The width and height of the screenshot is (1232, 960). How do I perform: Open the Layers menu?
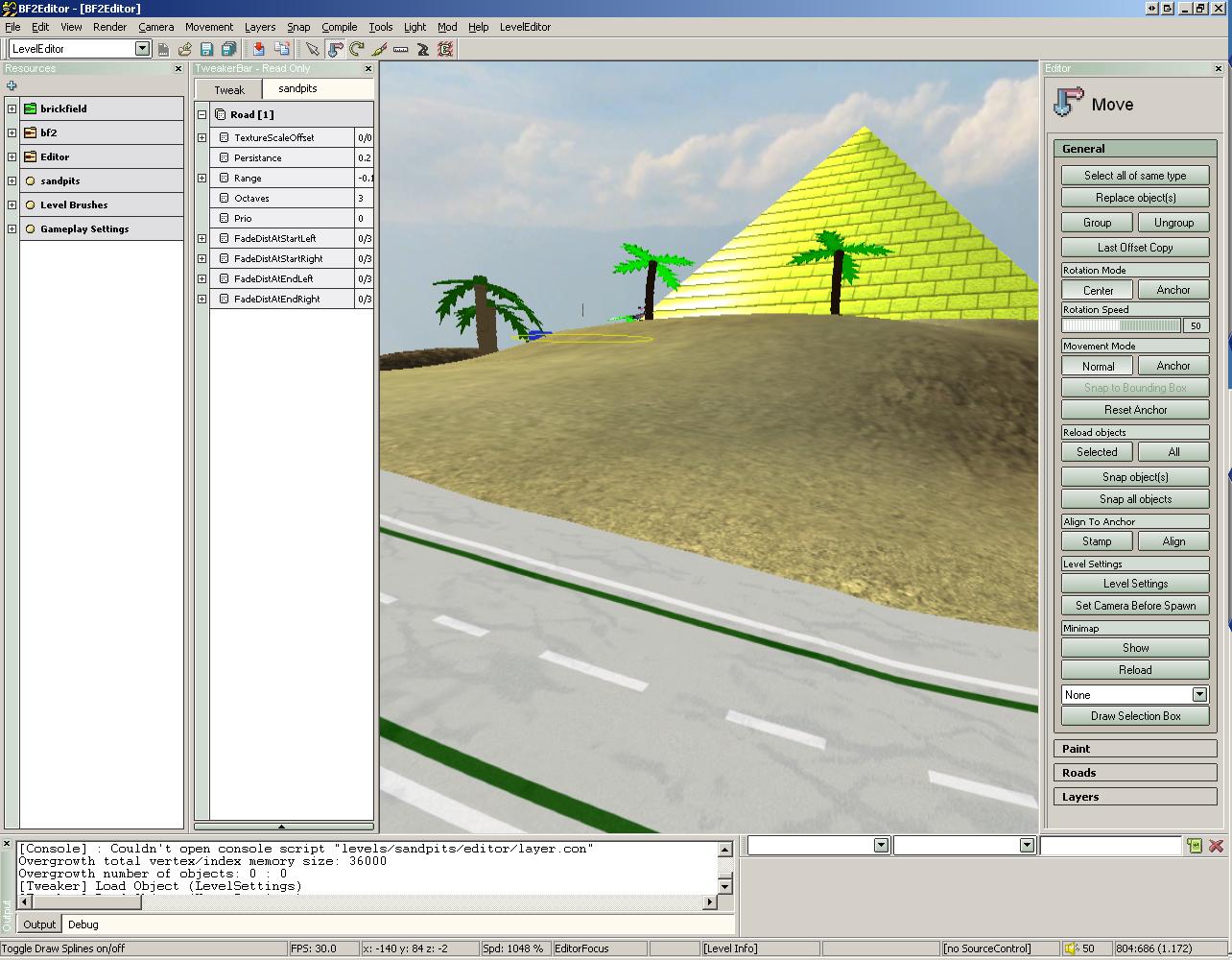259,27
